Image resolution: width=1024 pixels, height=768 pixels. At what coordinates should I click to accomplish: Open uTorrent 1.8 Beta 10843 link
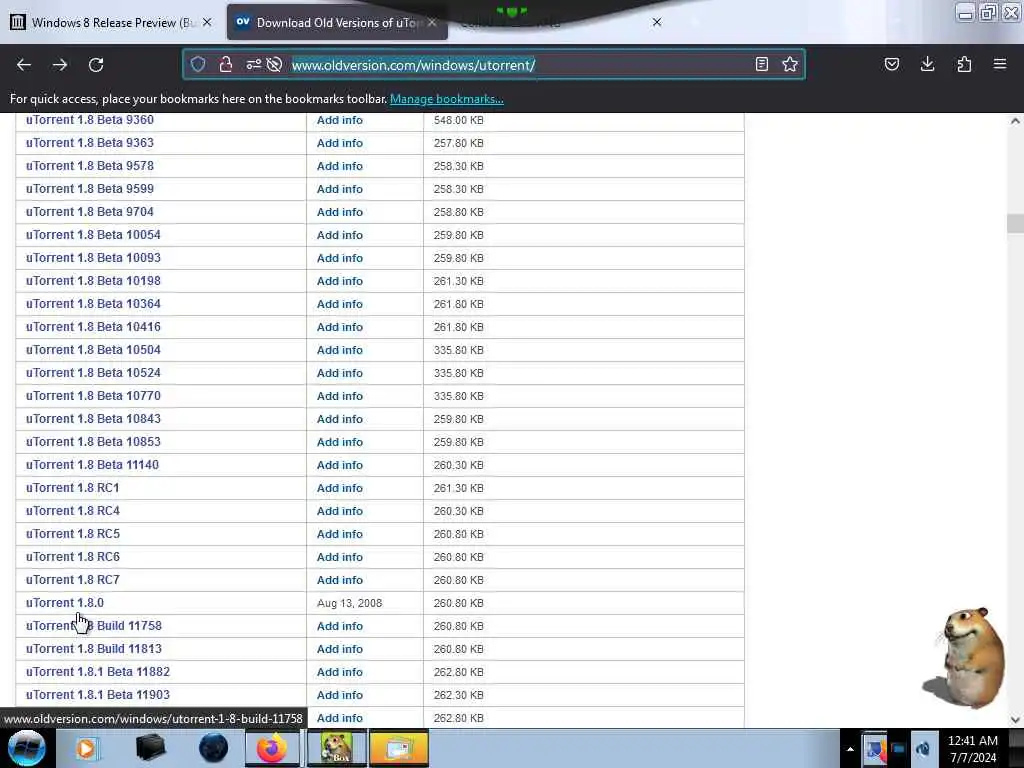point(93,419)
